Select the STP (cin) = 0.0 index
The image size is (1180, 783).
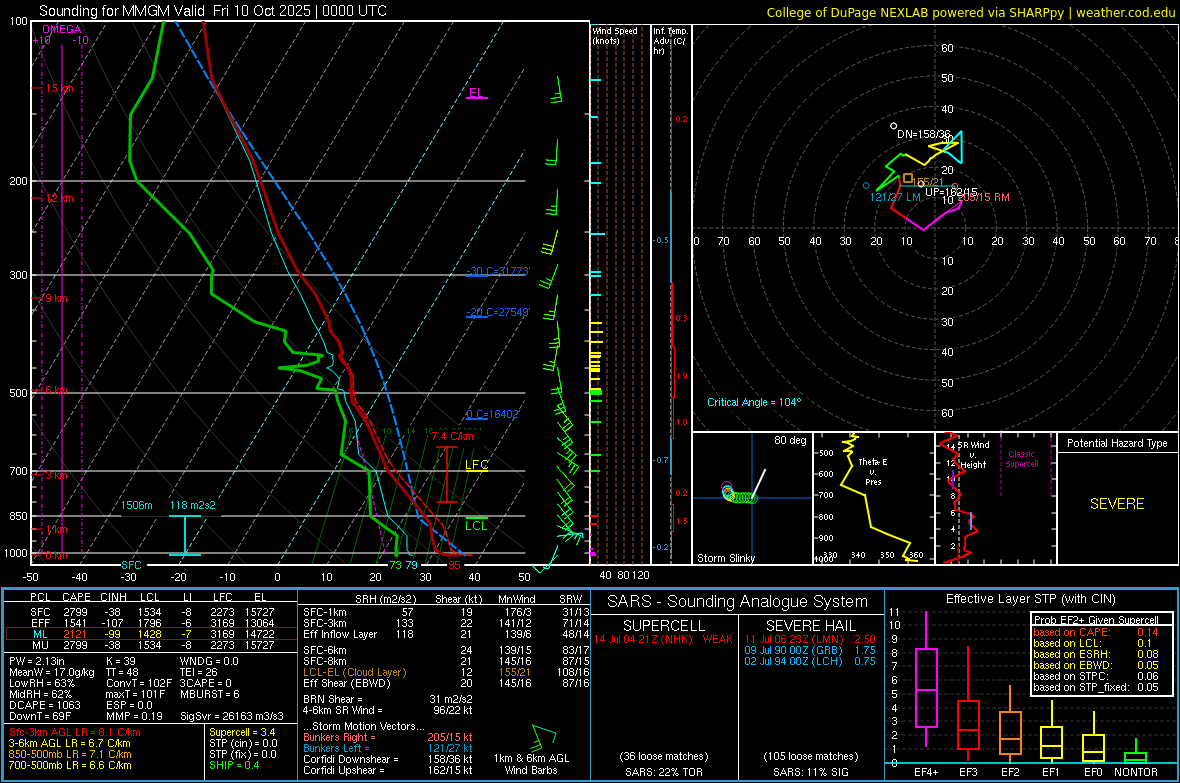pyautogui.click(x=243, y=743)
